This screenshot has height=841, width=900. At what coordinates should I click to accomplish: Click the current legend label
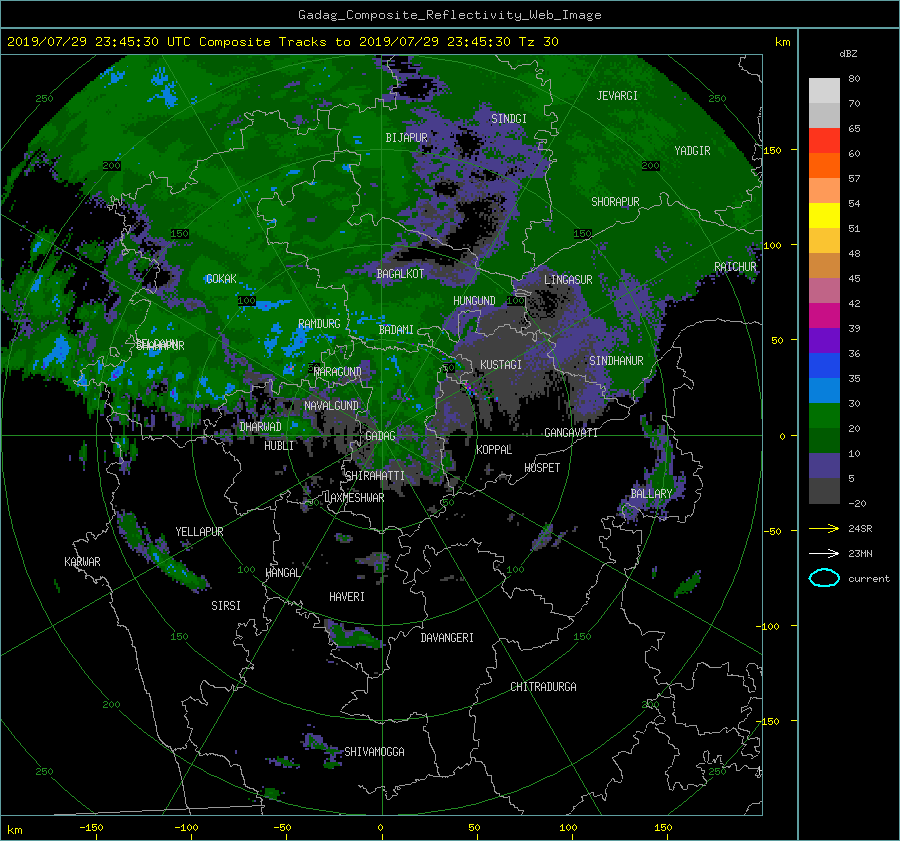click(x=869, y=579)
